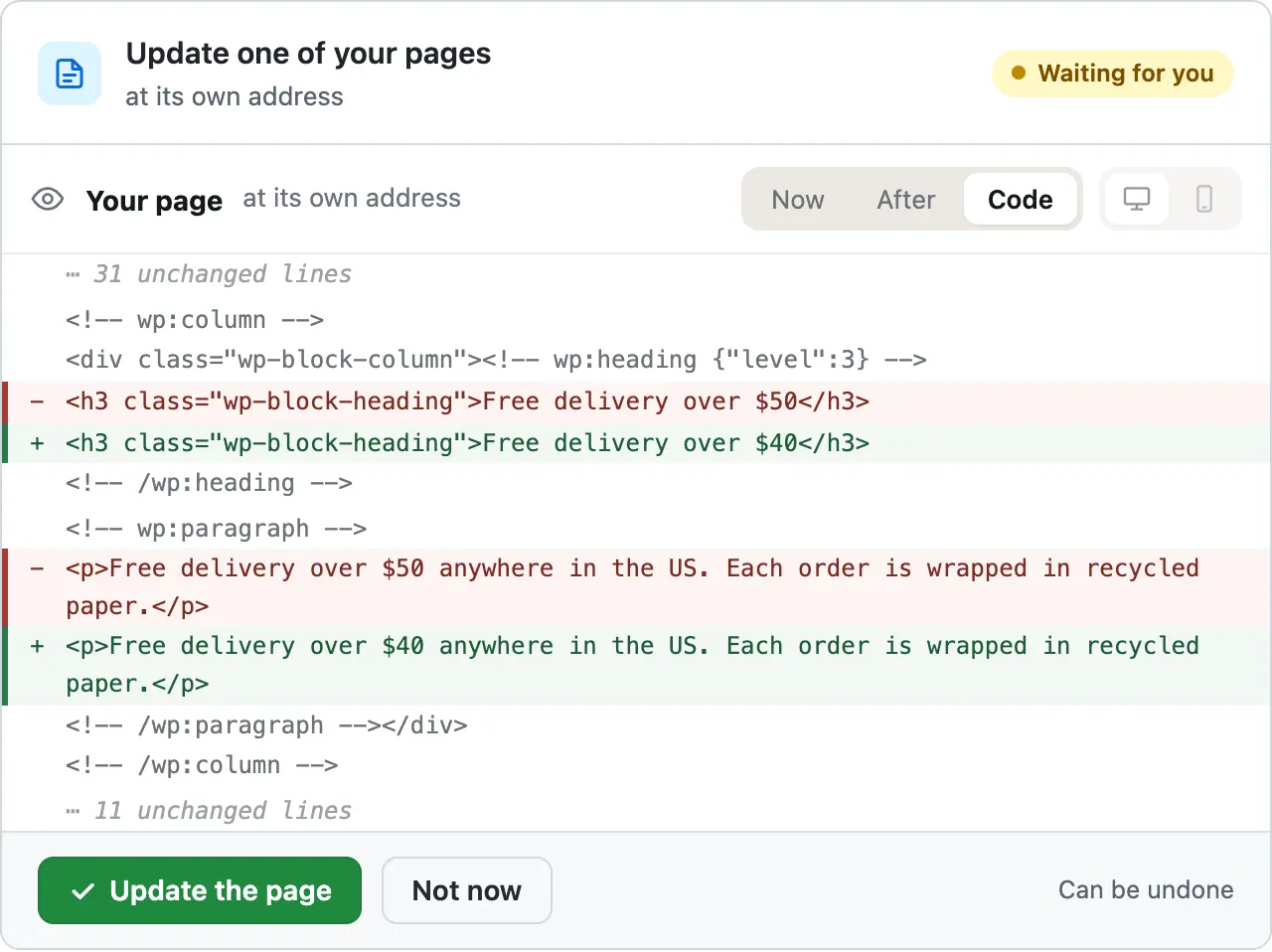Click the Your page label
The image size is (1272, 952).
154,201
